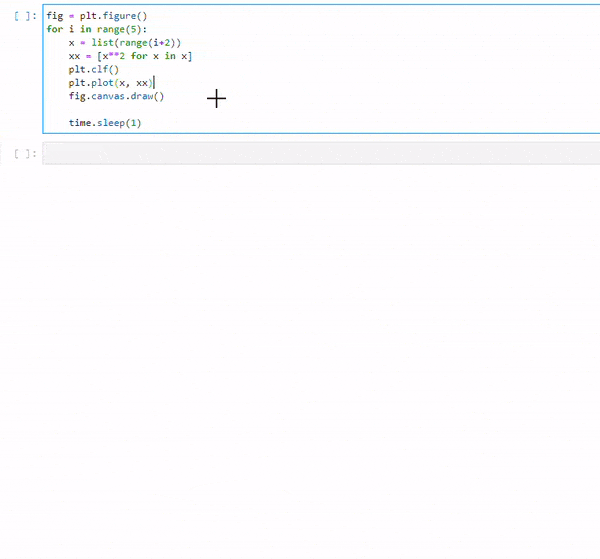Click the line 'xx = [x**2 for x in x]'
This screenshot has width=600, height=559.
(130, 56)
